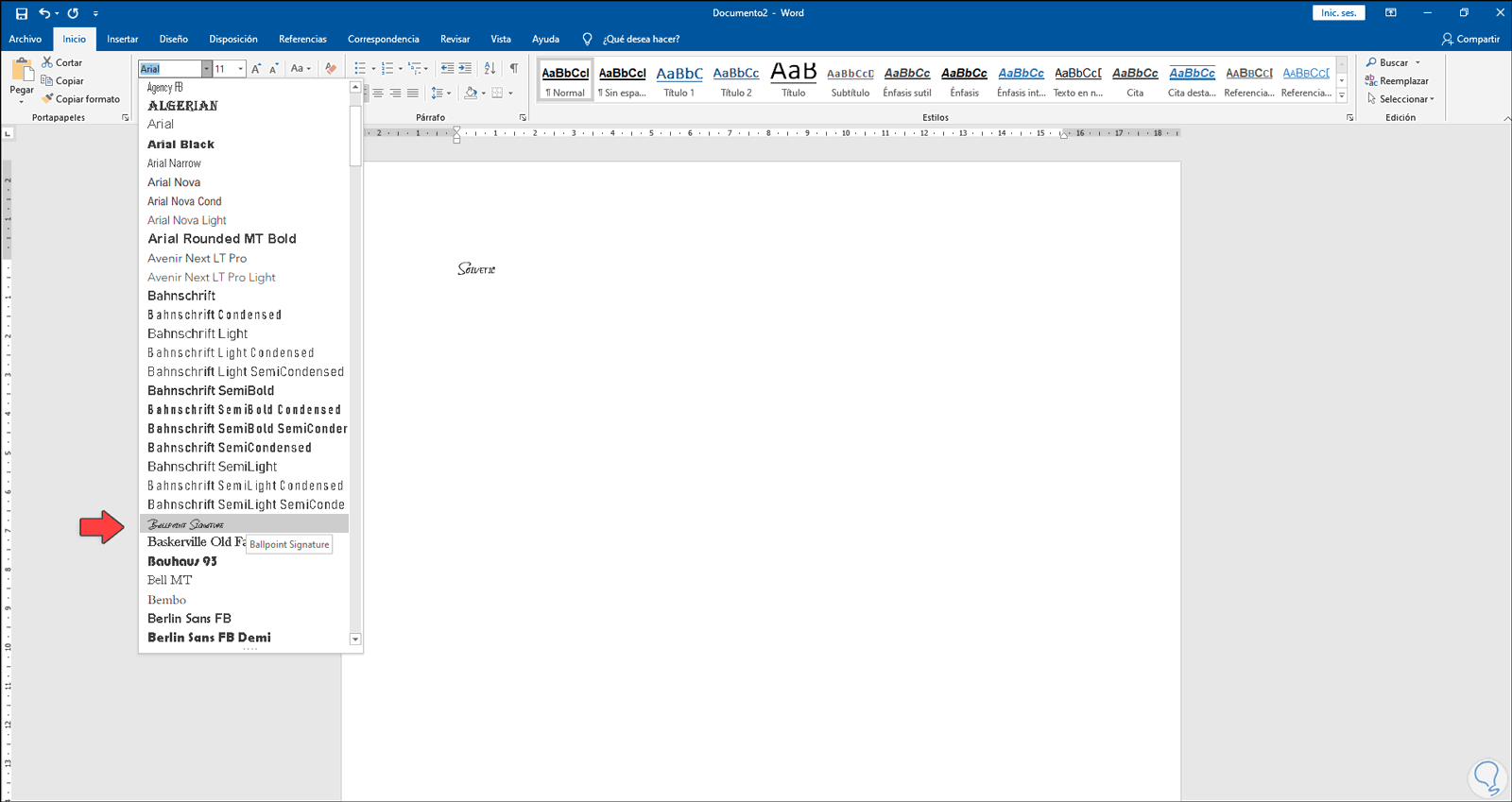Click the tab selector at ruler corner
This screenshot has height=802, width=1512.
pyautogui.click(x=8, y=133)
